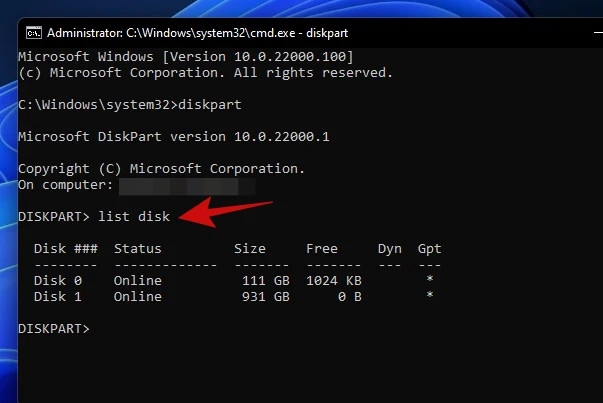
Task: Select the Gpt column header
Action: (x=430, y=249)
